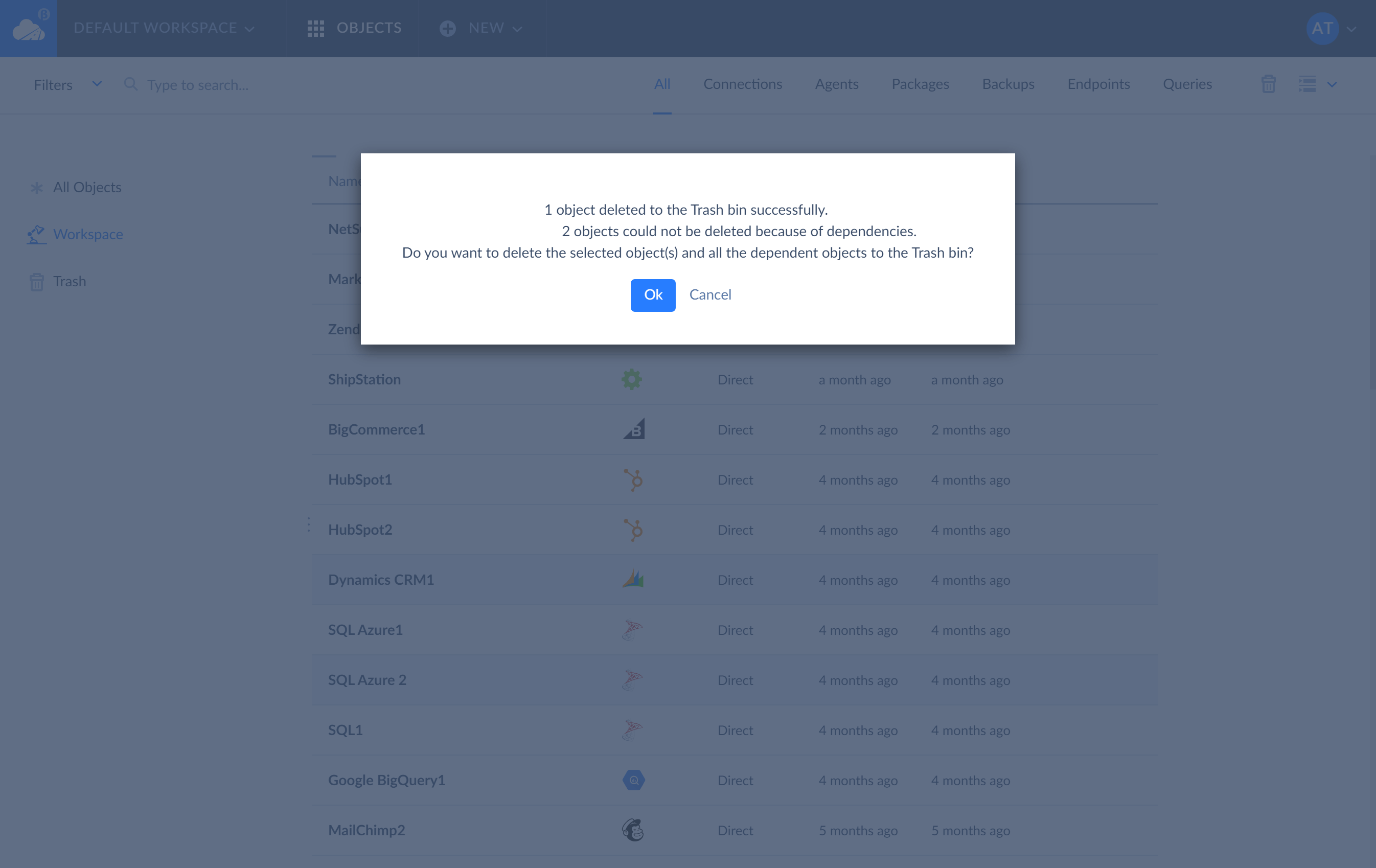Click the HubSpot1 sprocket icon
This screenshot has height=868, width=1376.
(x=633, y=479)
